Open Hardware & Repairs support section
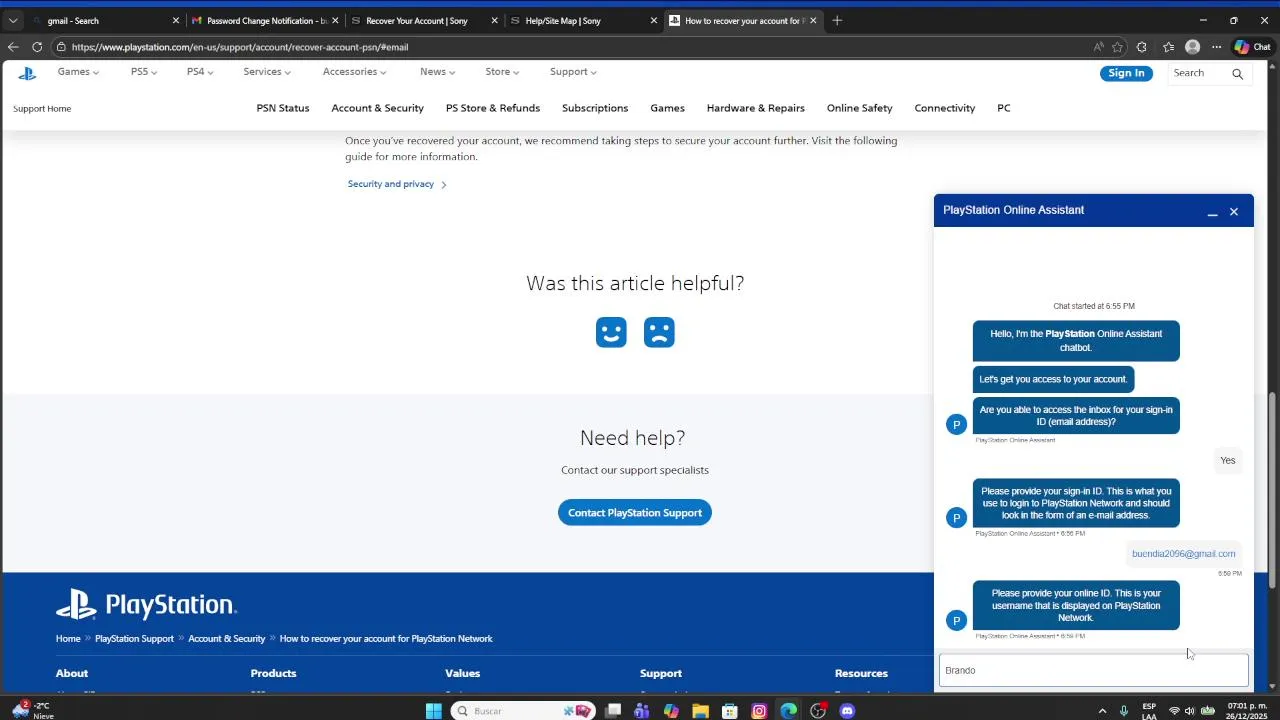Screen dimensions: 1280x720 click(755, 108)
